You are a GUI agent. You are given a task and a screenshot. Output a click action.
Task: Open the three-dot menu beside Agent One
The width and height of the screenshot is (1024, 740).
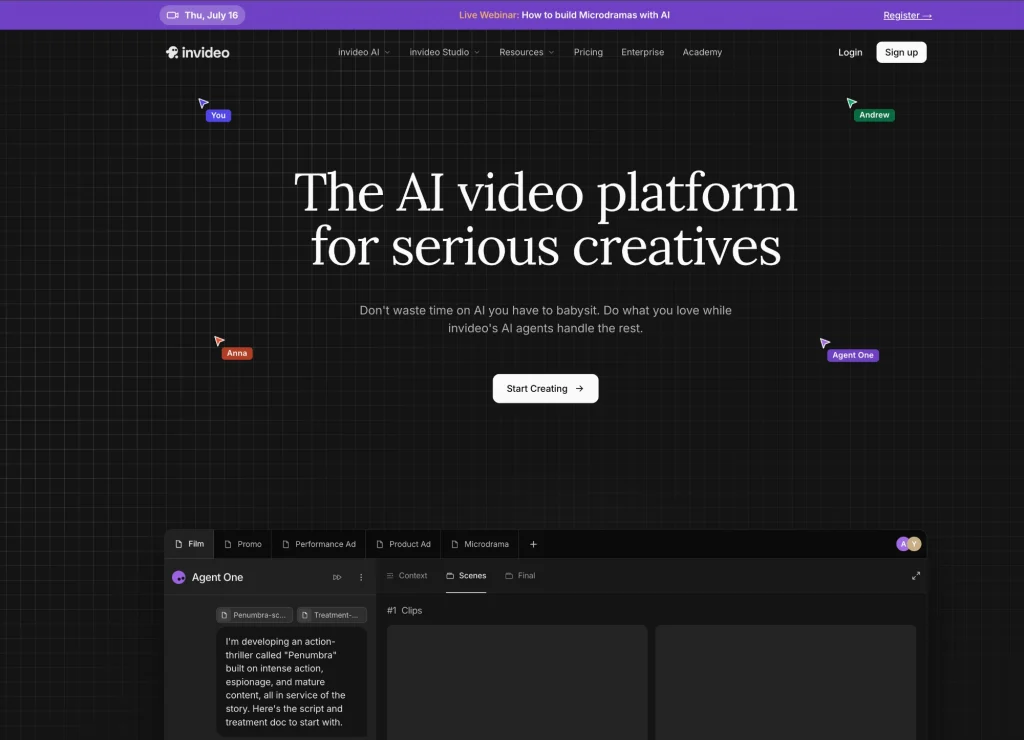361,577
